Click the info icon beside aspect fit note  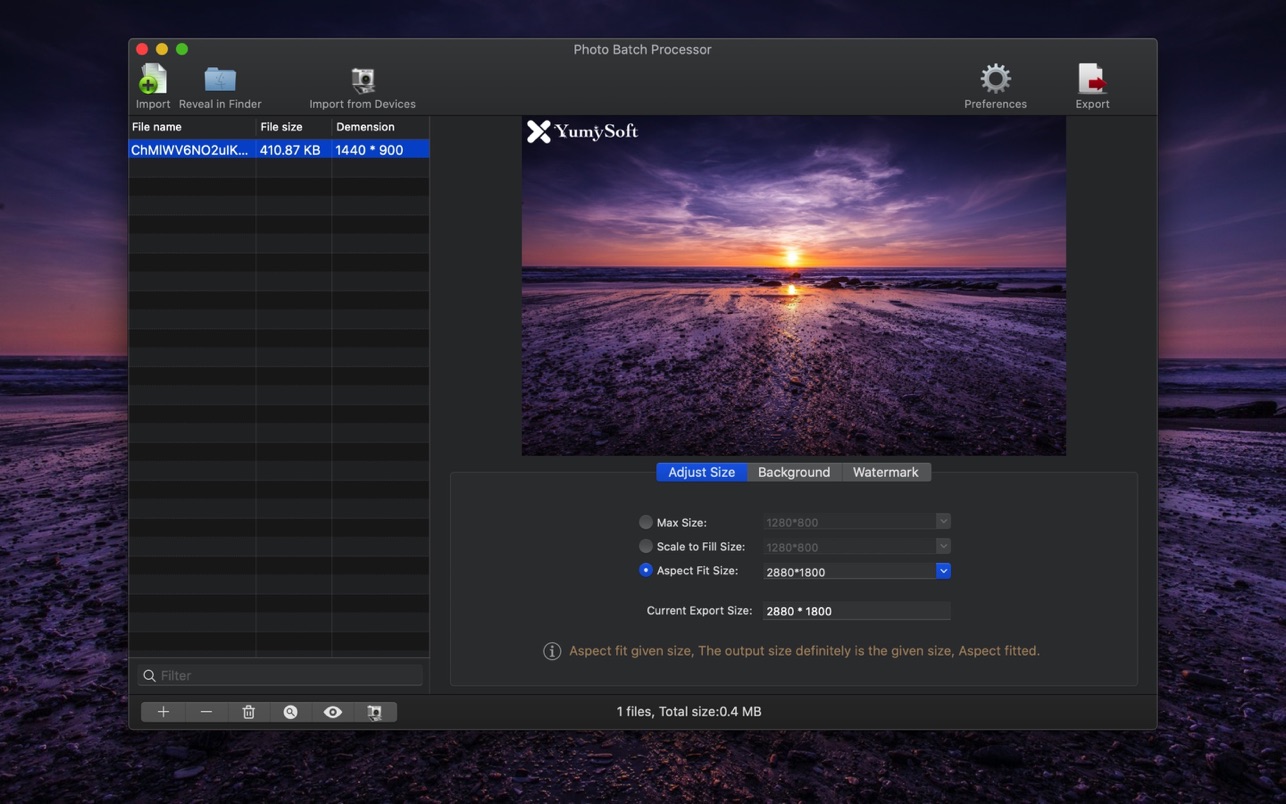pyautogui.click(x=552, y=651)
